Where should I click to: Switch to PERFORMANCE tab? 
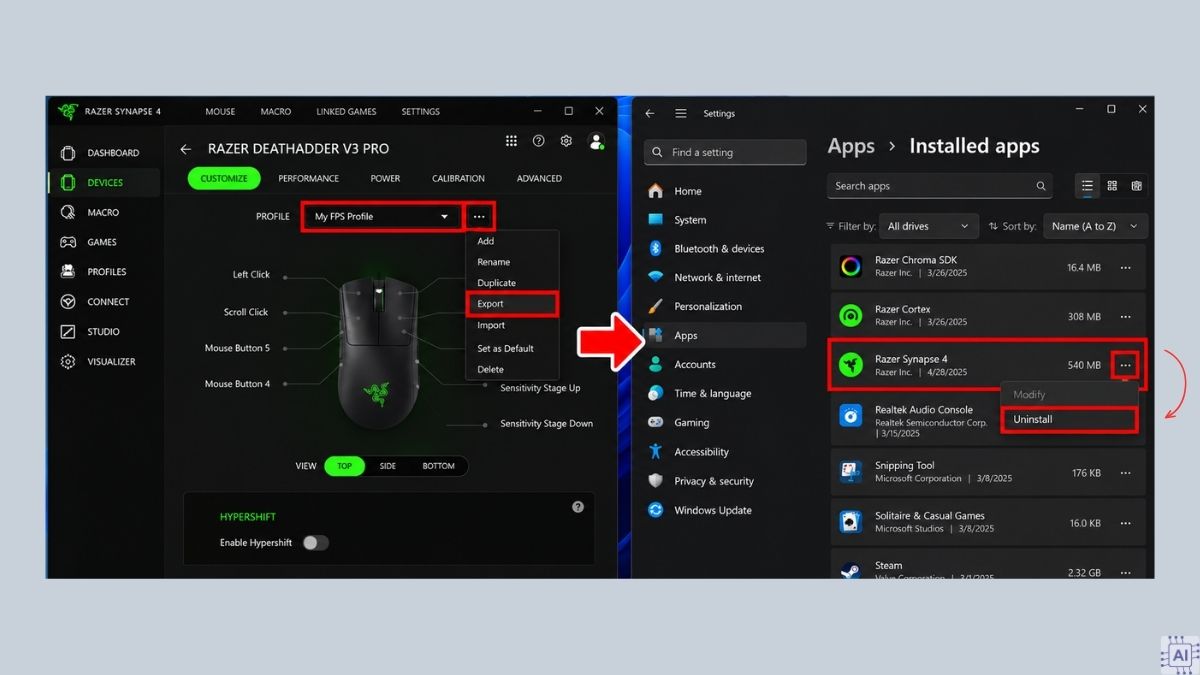coord(308,179)
